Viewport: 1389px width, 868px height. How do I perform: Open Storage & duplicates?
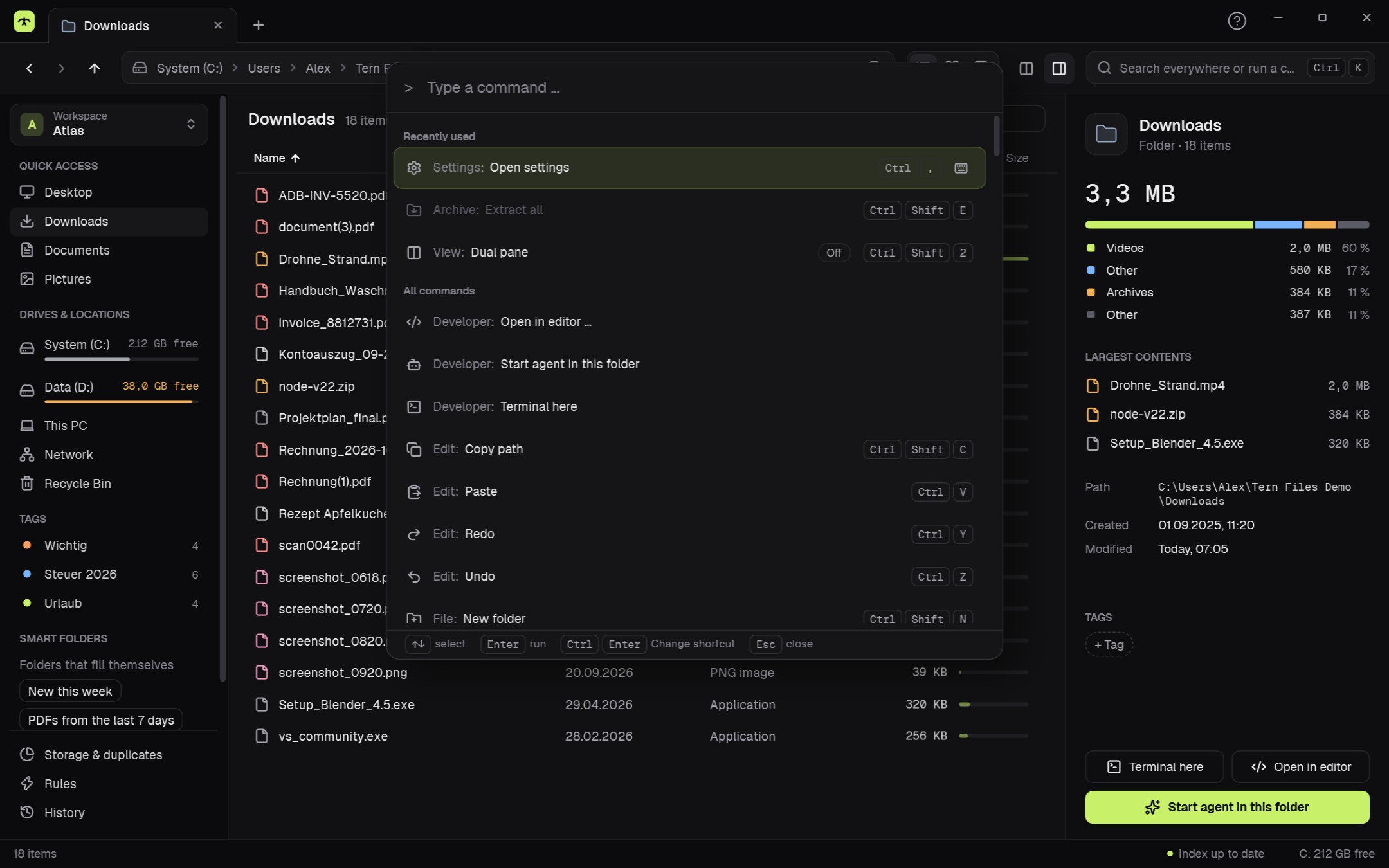tap(109, 755)
